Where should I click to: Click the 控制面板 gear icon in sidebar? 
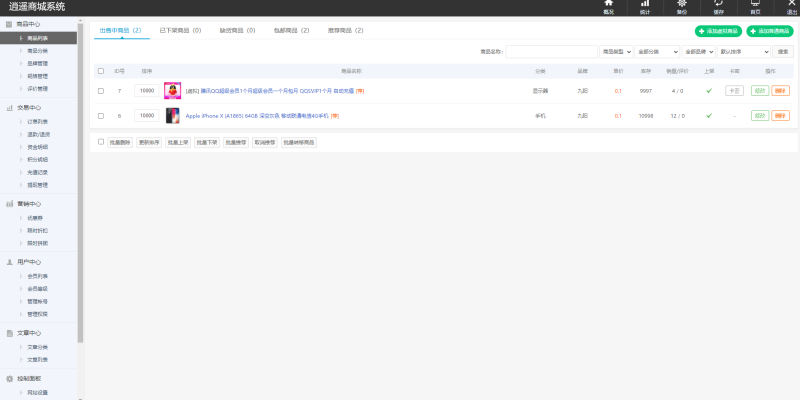(x=9, y=379)
